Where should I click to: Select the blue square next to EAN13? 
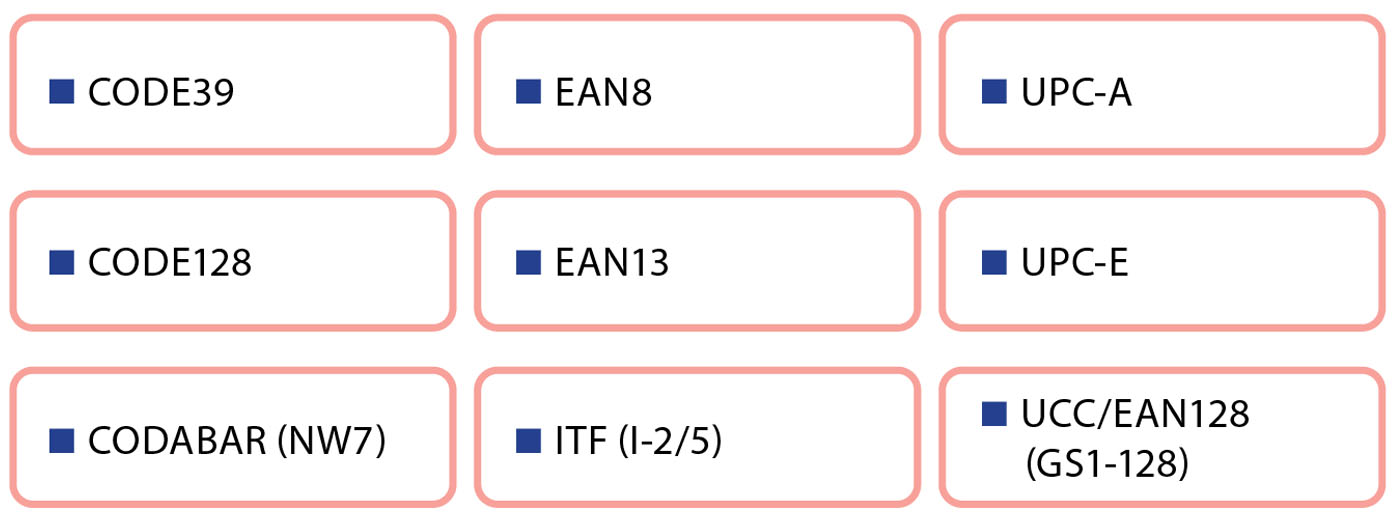(529, 263)
